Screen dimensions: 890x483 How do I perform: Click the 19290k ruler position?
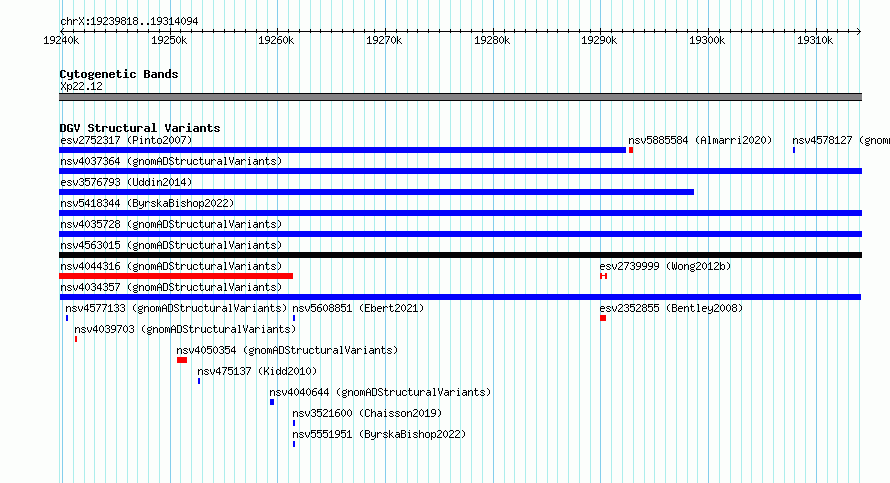pos(599,40)
